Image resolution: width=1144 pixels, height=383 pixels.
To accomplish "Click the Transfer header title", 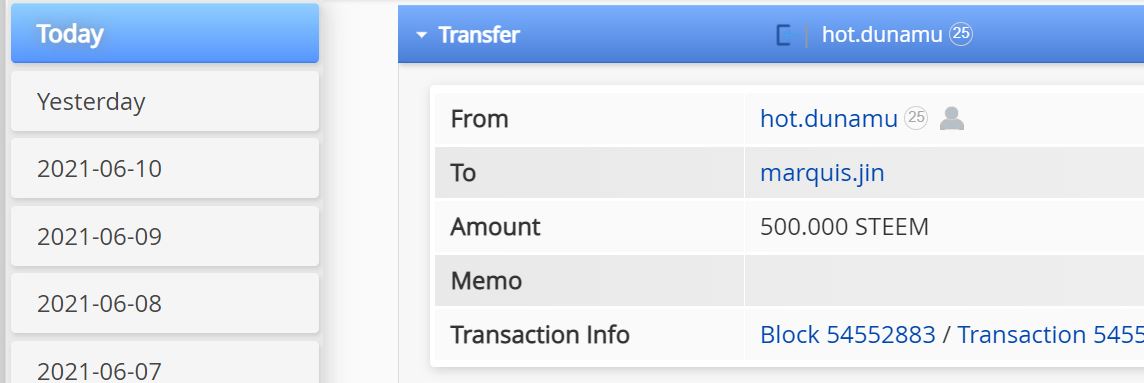I will pos(479,34).
